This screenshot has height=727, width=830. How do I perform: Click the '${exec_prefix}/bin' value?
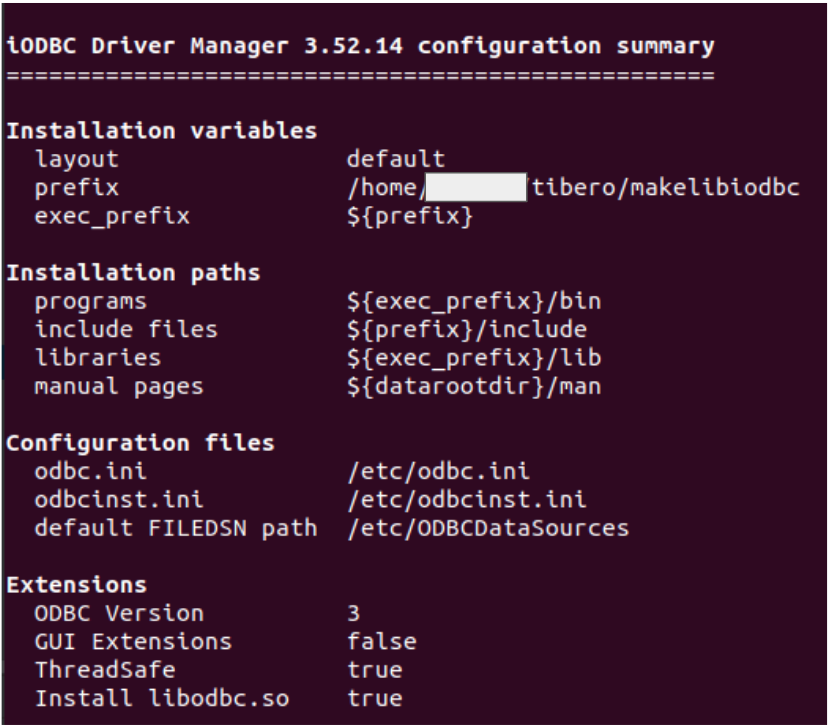click(x=474, y=301)
